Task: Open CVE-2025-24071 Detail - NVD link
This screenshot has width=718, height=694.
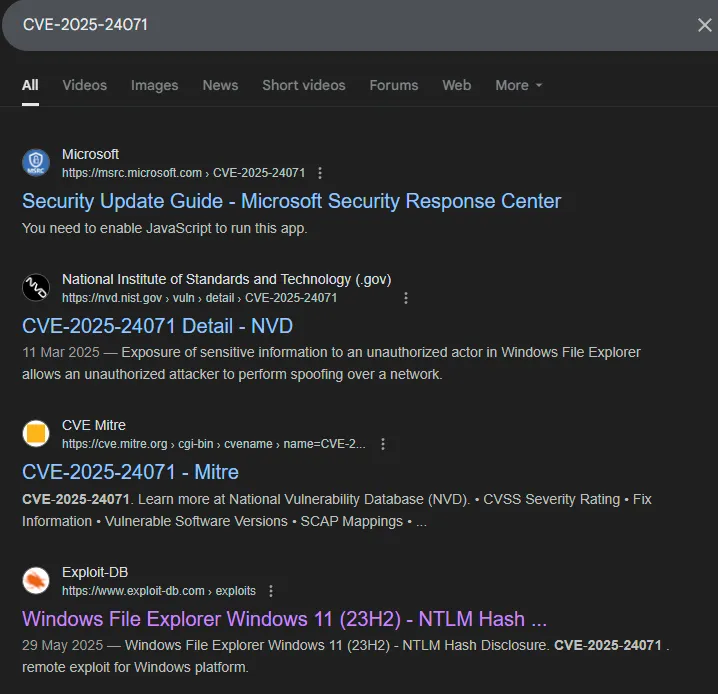Action: click(x=157, y=326)
